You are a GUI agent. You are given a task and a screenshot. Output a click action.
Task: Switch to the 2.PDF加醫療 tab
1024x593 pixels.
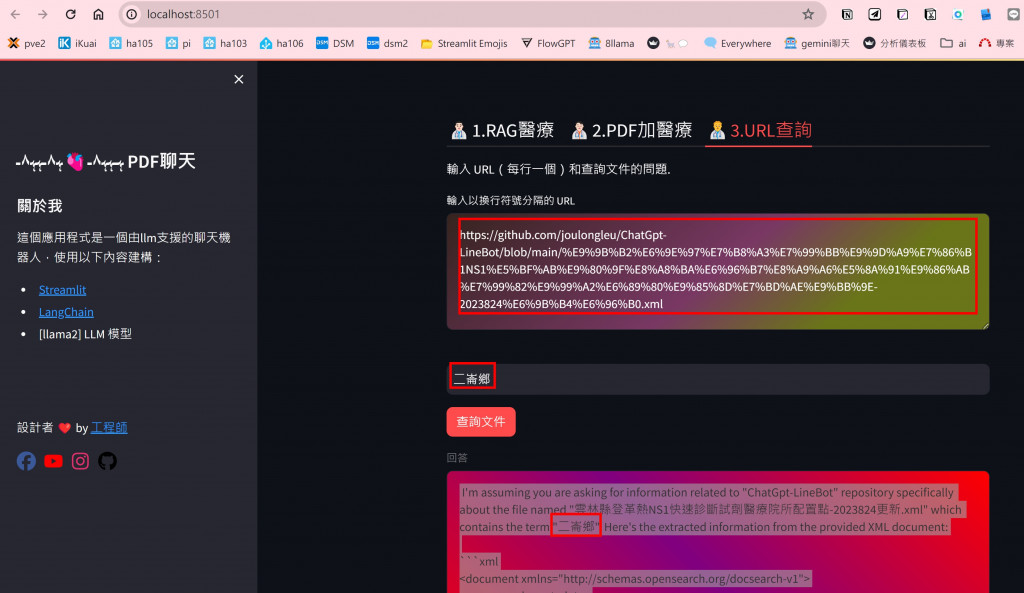[632, 131]
